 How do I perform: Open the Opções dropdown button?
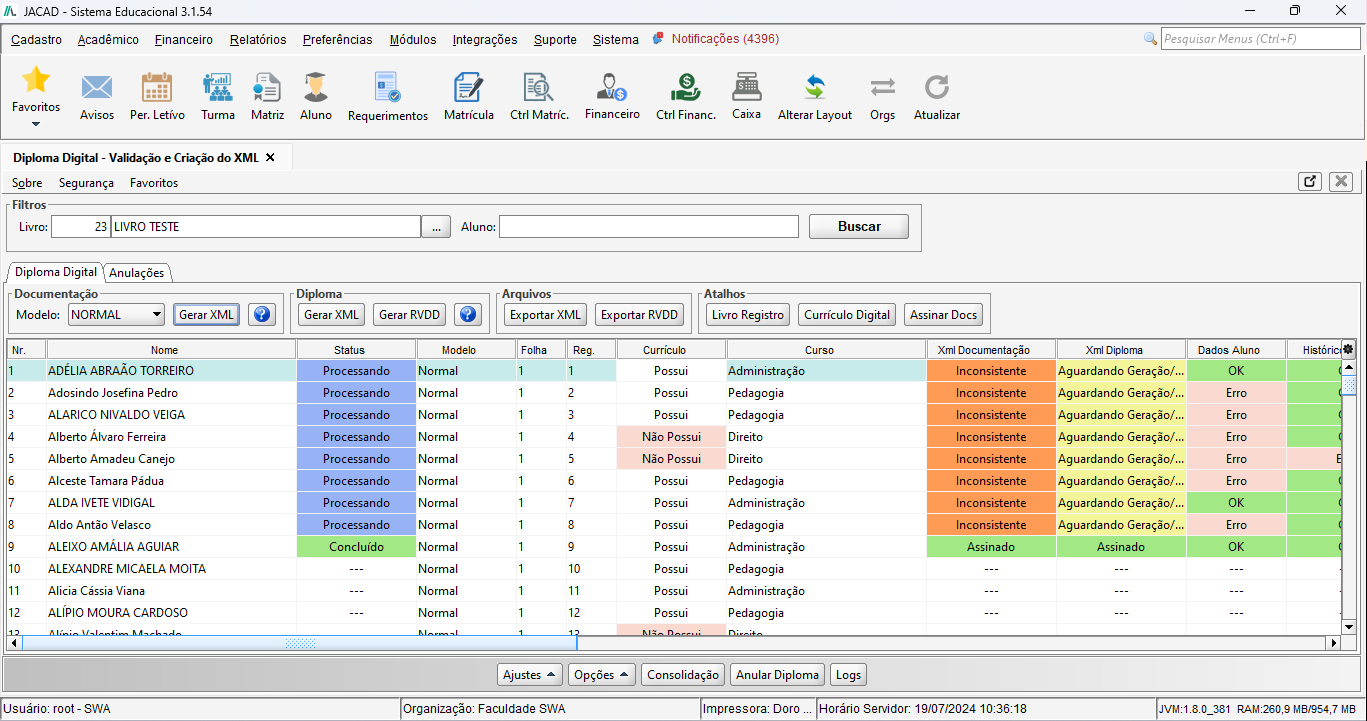(602, 675)
